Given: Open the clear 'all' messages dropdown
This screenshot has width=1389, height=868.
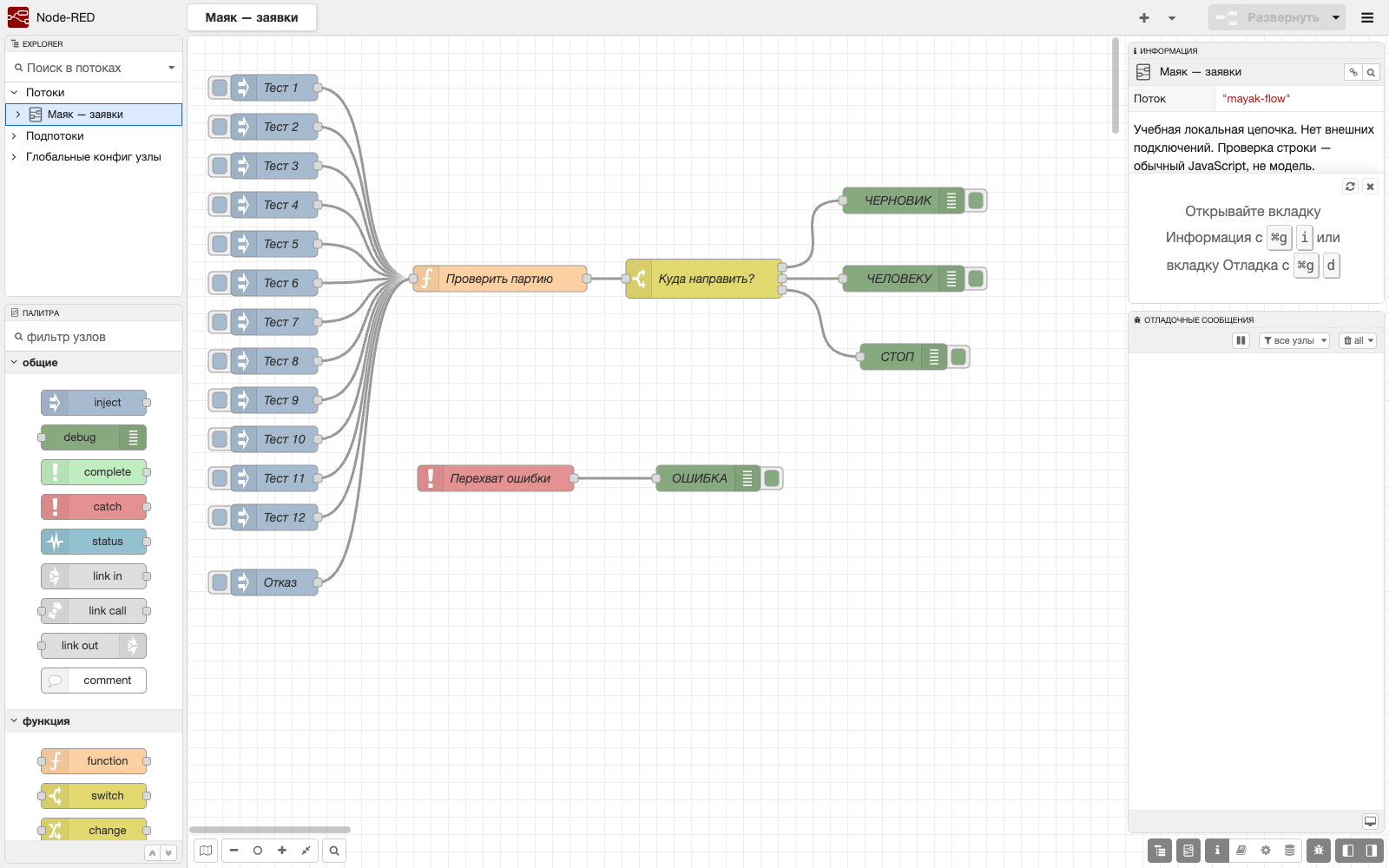Looking at the screenshot, I should [1358, 341].
